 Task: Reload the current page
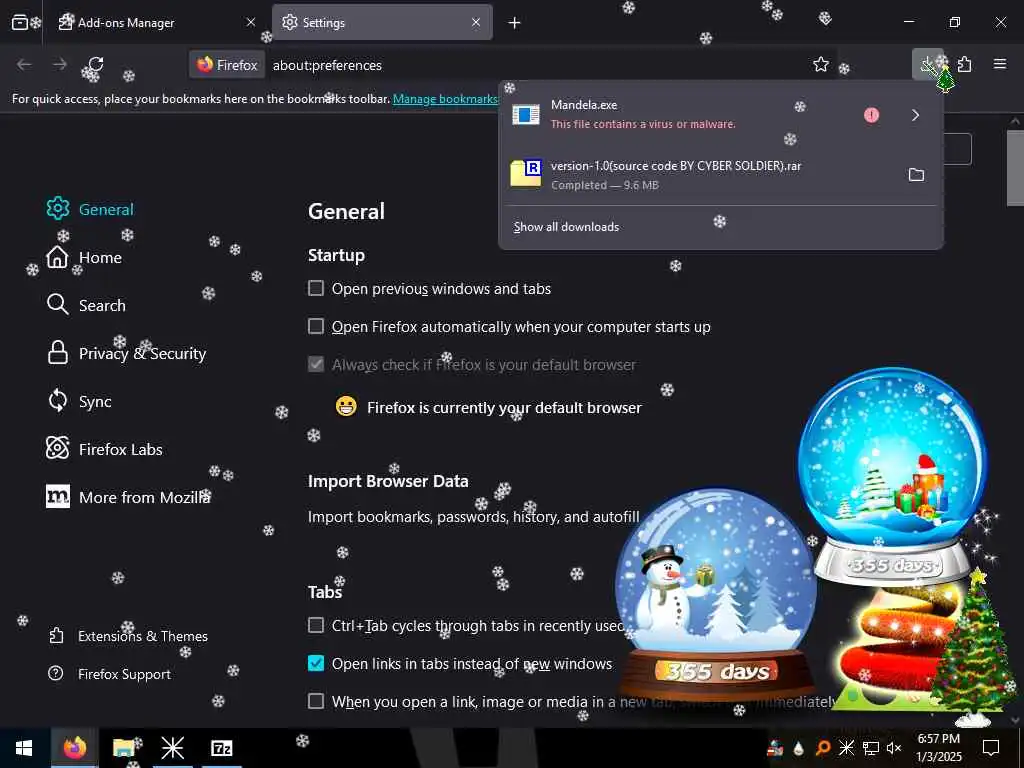[x=96, y=65]
